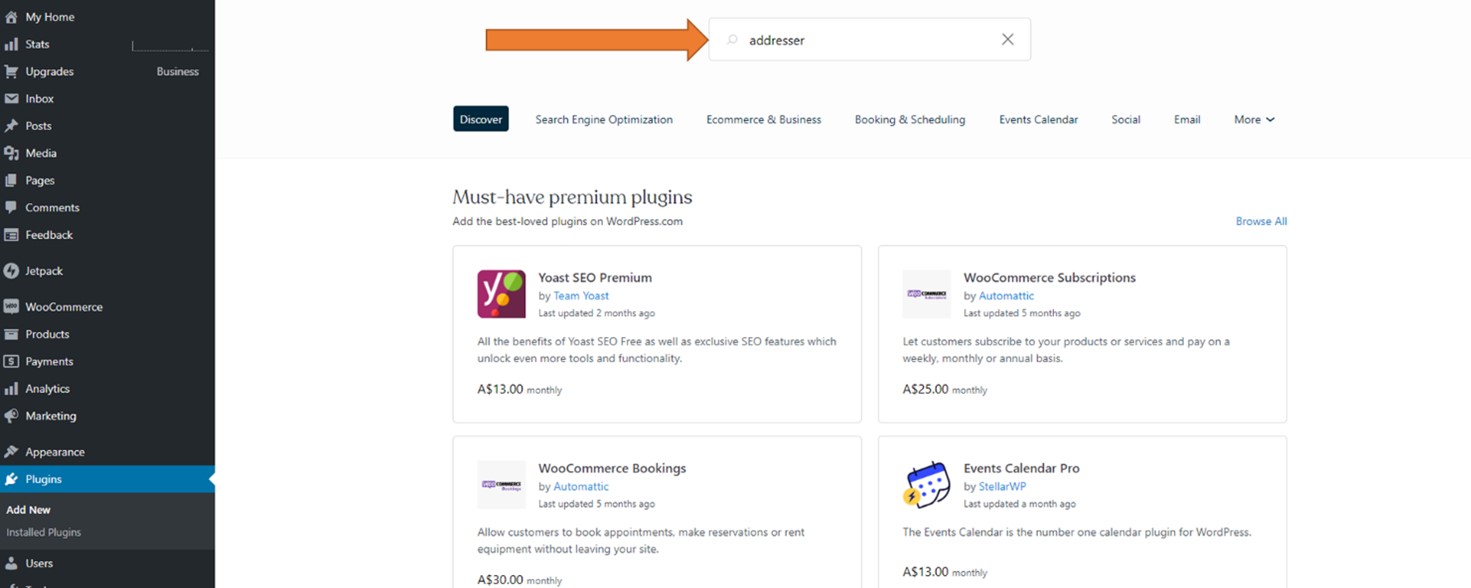Open Stats from the sidebar
Screen dimensions: 1471x588
click(37, 44)
